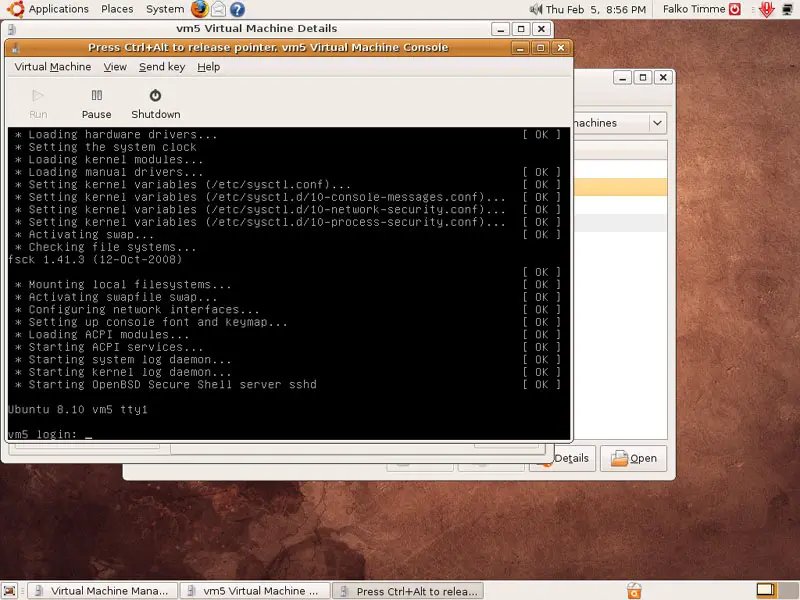Maximize the vm5 Virtual Machine Console window
Image resolution: width=800 pixels, height=600 pixels.
pos(540,48)
